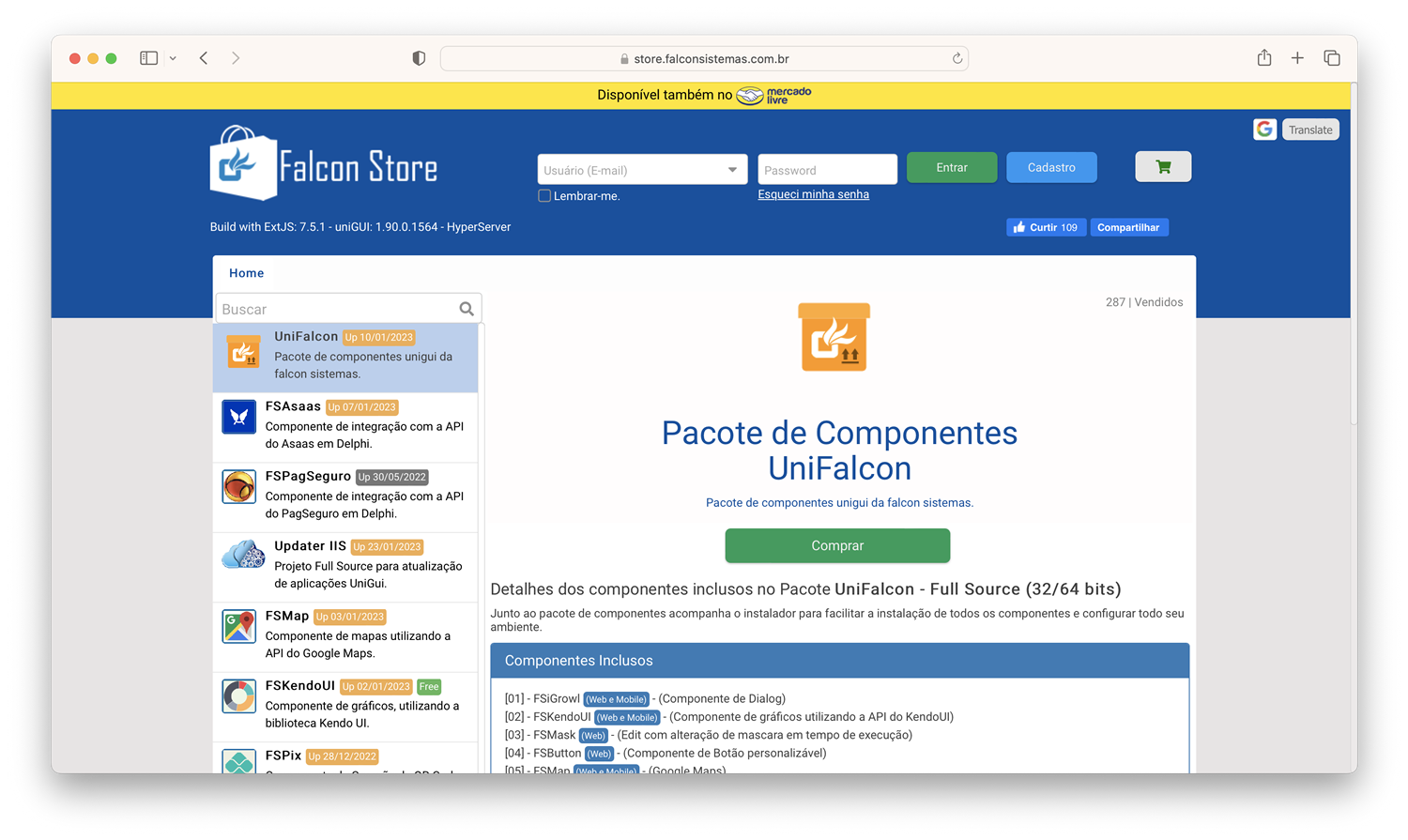Select the FSKendoUI product title
Viewport: 1408px width, 840px height.
click(x=299, y=685)
